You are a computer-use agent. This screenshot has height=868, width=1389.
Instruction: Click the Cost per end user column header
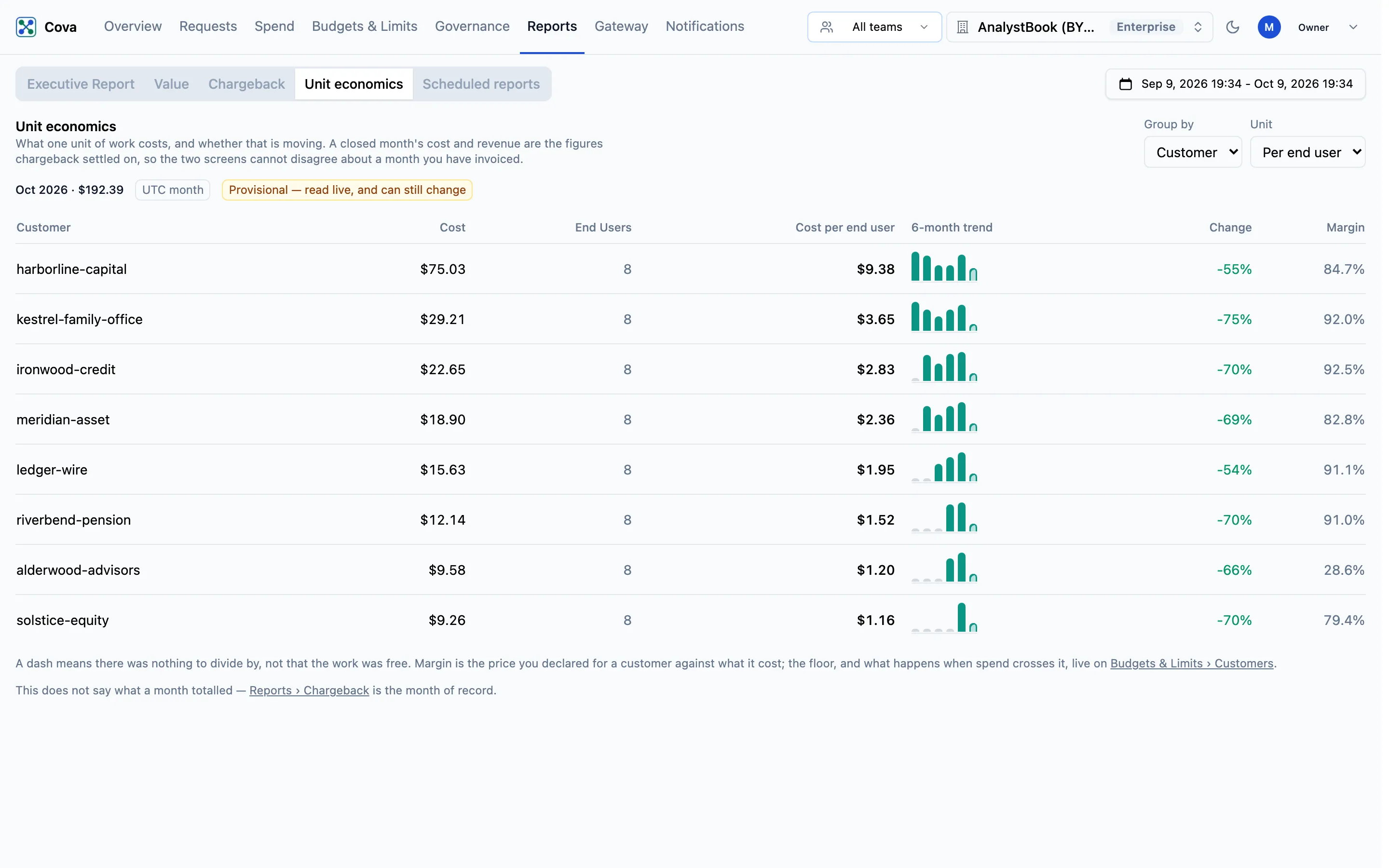(844, 227)
